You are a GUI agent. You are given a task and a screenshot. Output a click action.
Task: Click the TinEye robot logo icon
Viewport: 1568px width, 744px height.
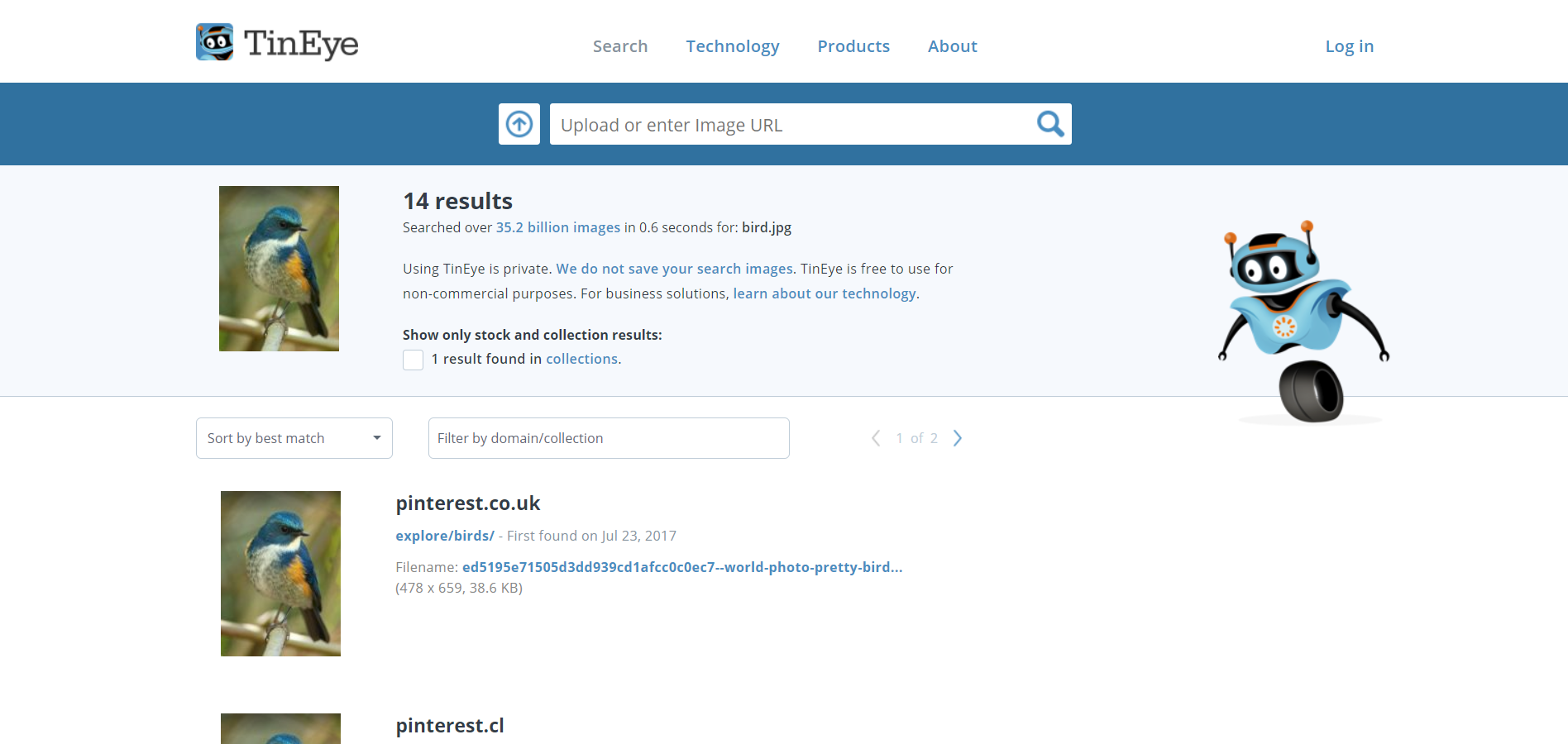(x=214, y=42)
